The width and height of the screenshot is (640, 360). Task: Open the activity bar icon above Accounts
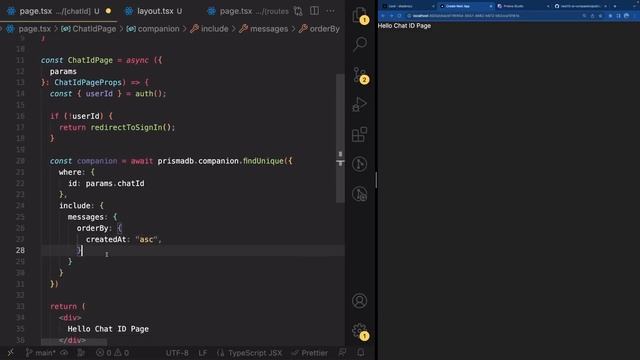[x=360, y=194]
